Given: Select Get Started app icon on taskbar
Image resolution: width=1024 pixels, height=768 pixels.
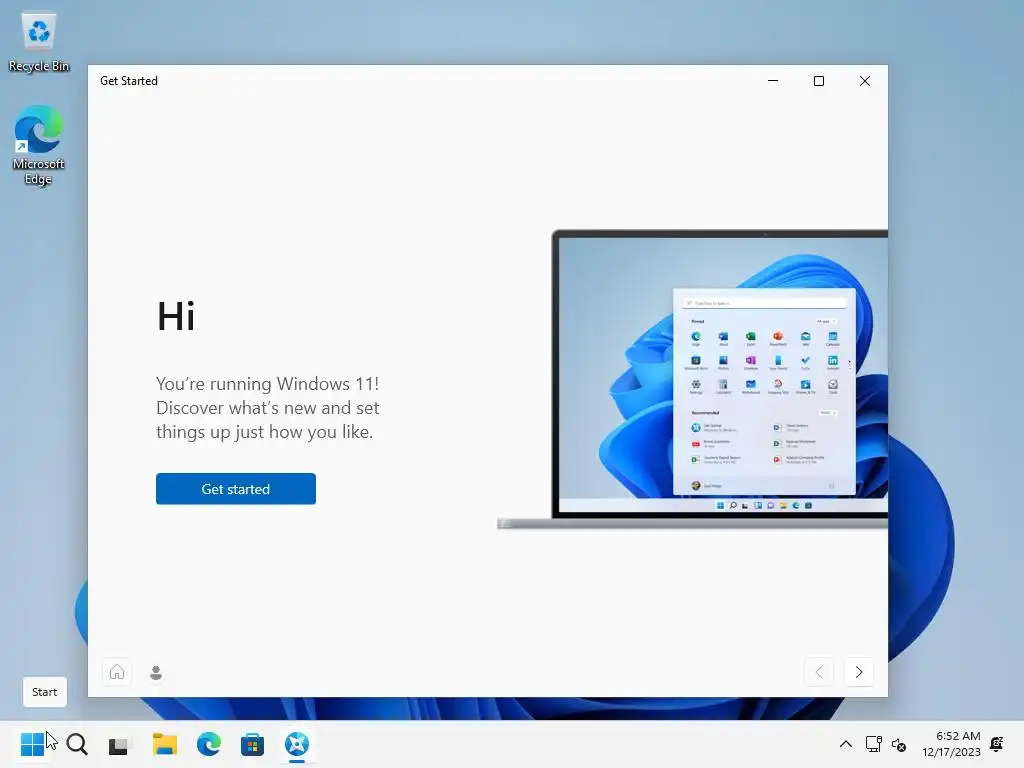Looking at the screenshot, I should (296, 743).
